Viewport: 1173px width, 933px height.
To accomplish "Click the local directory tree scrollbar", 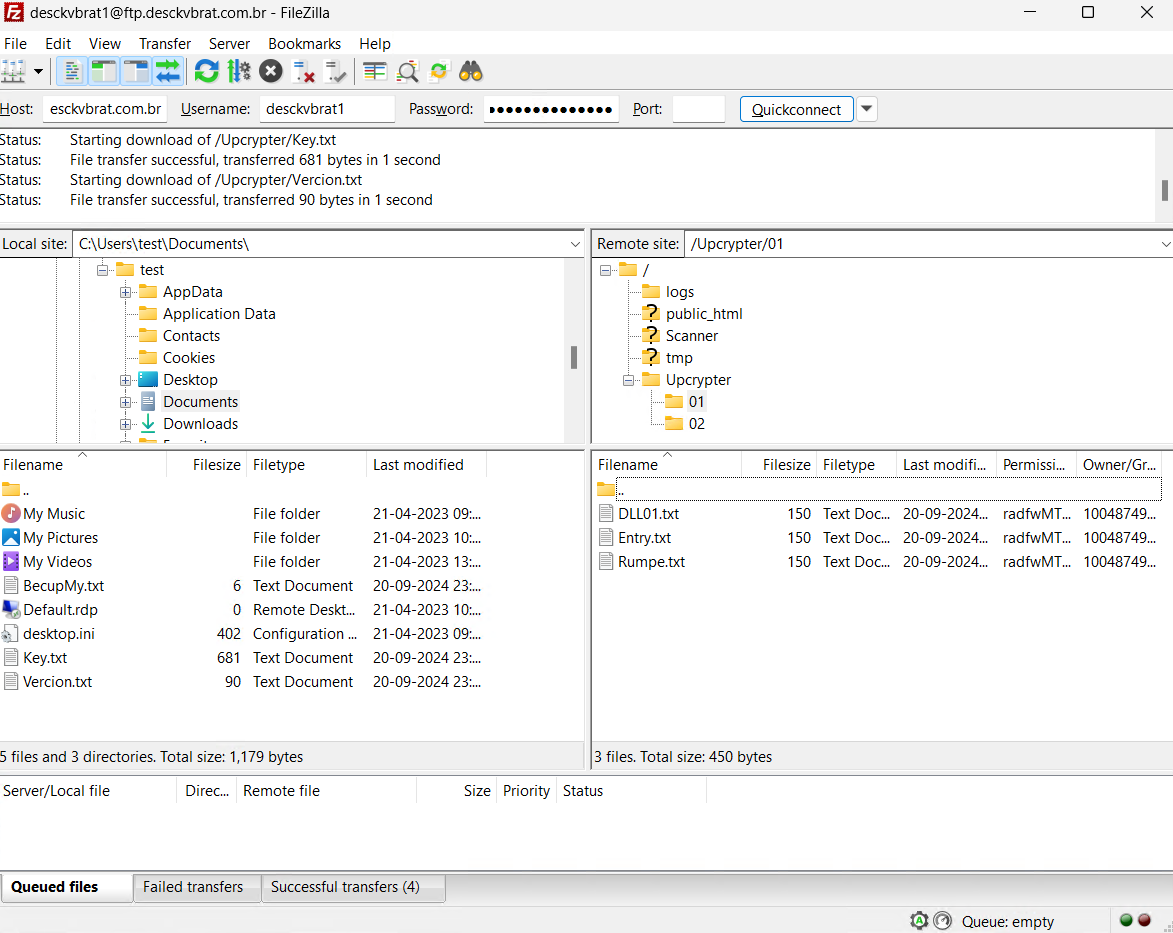I will point(574,358).
